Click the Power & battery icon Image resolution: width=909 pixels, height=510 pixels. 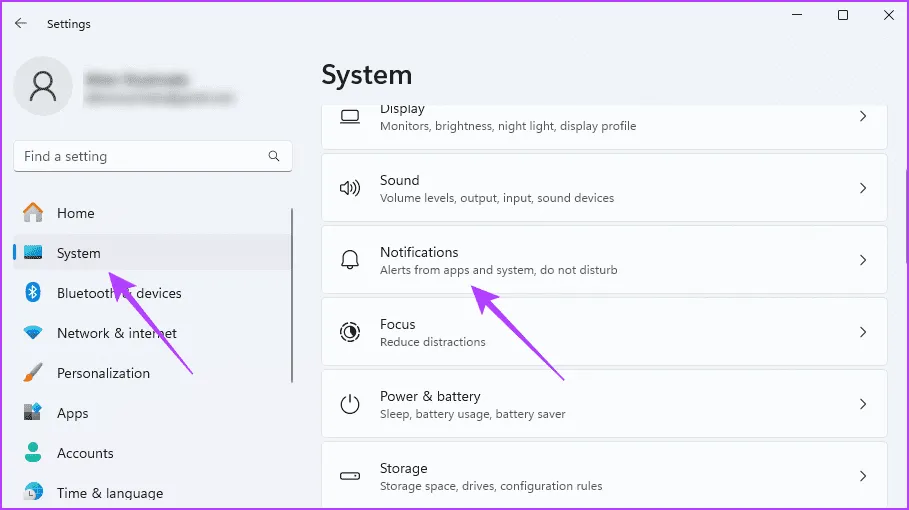[350, 404]
